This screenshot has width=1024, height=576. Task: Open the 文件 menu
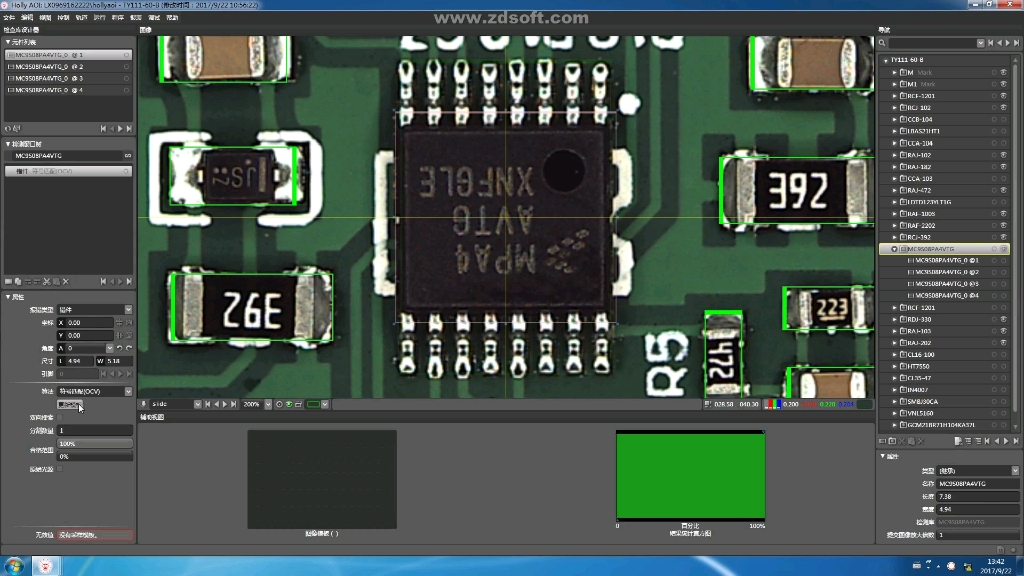(8, 18)
